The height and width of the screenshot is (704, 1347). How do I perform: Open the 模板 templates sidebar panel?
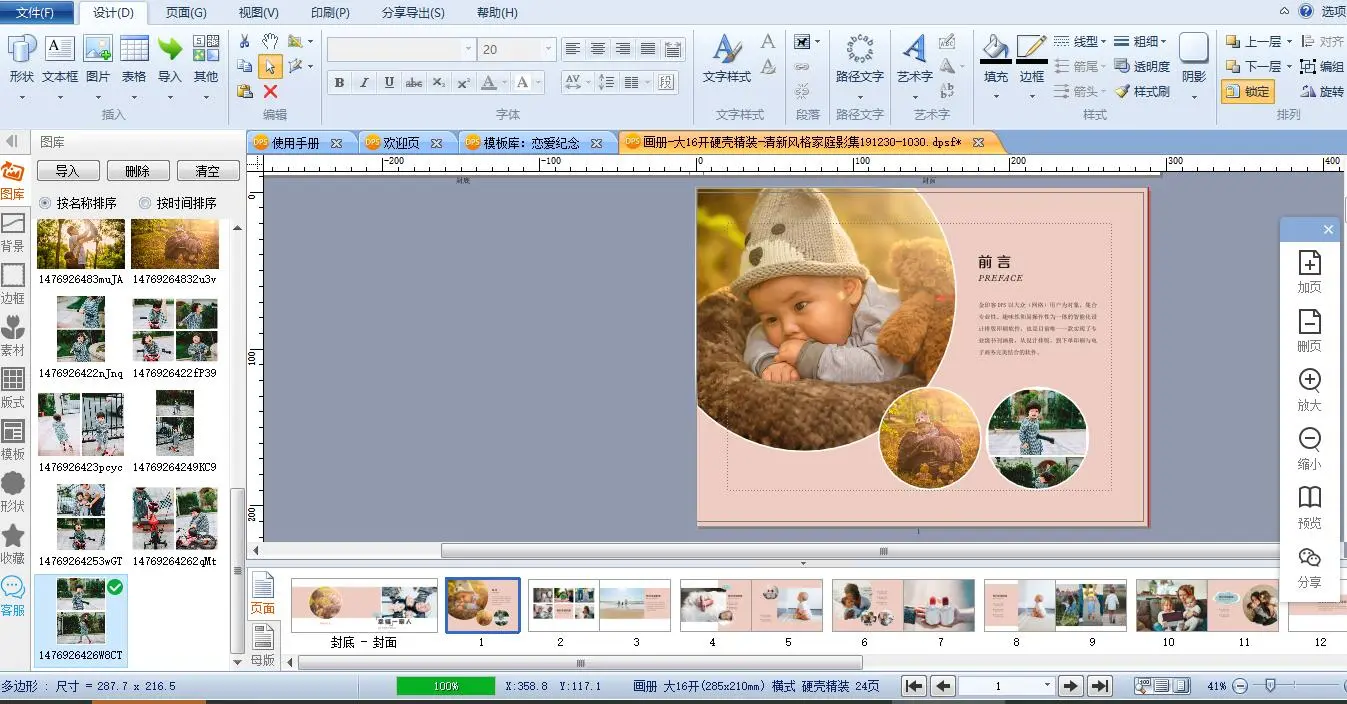(13, 439)
